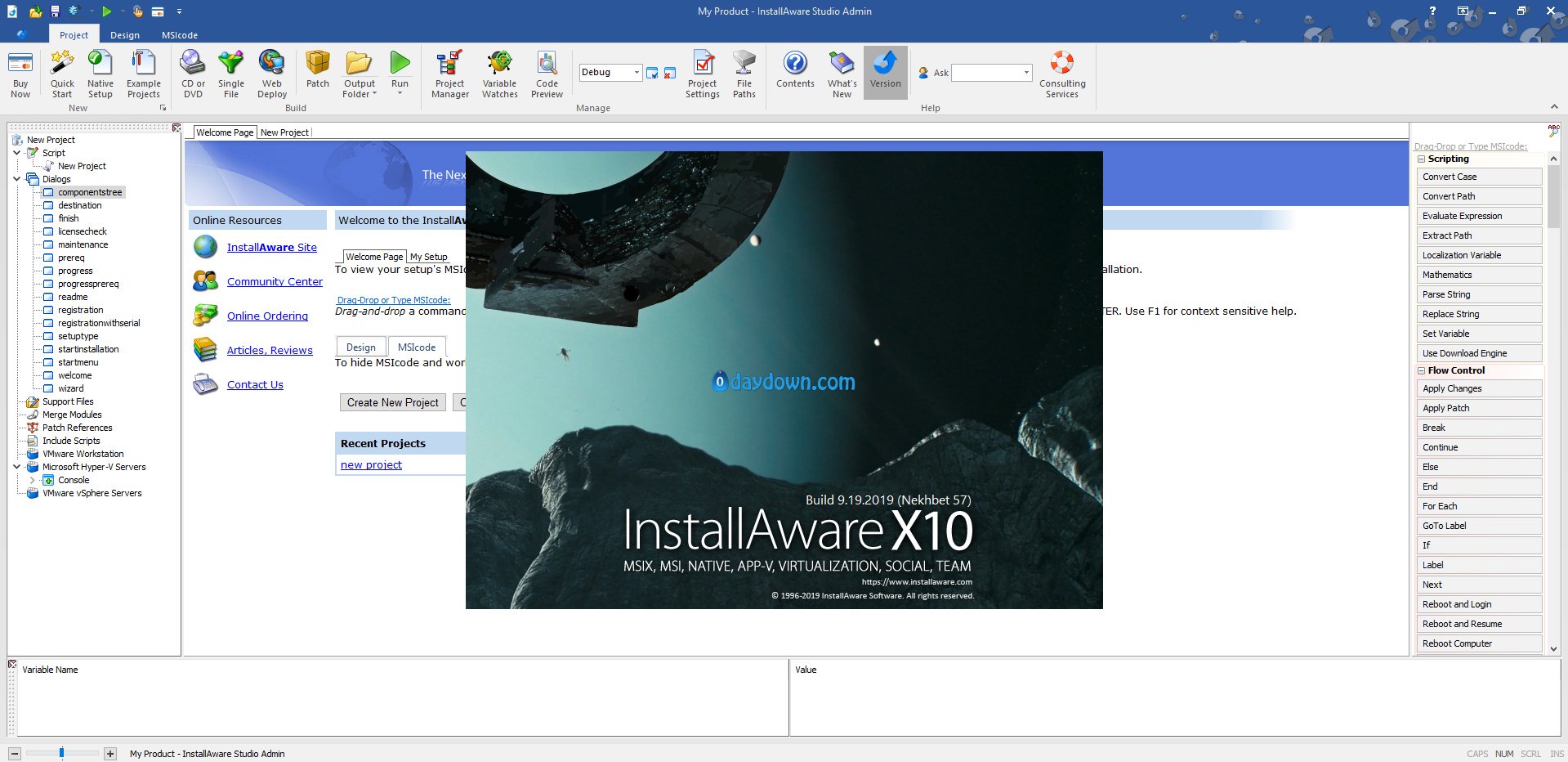
Task: Open File Paths
Action: click(744, 74)
